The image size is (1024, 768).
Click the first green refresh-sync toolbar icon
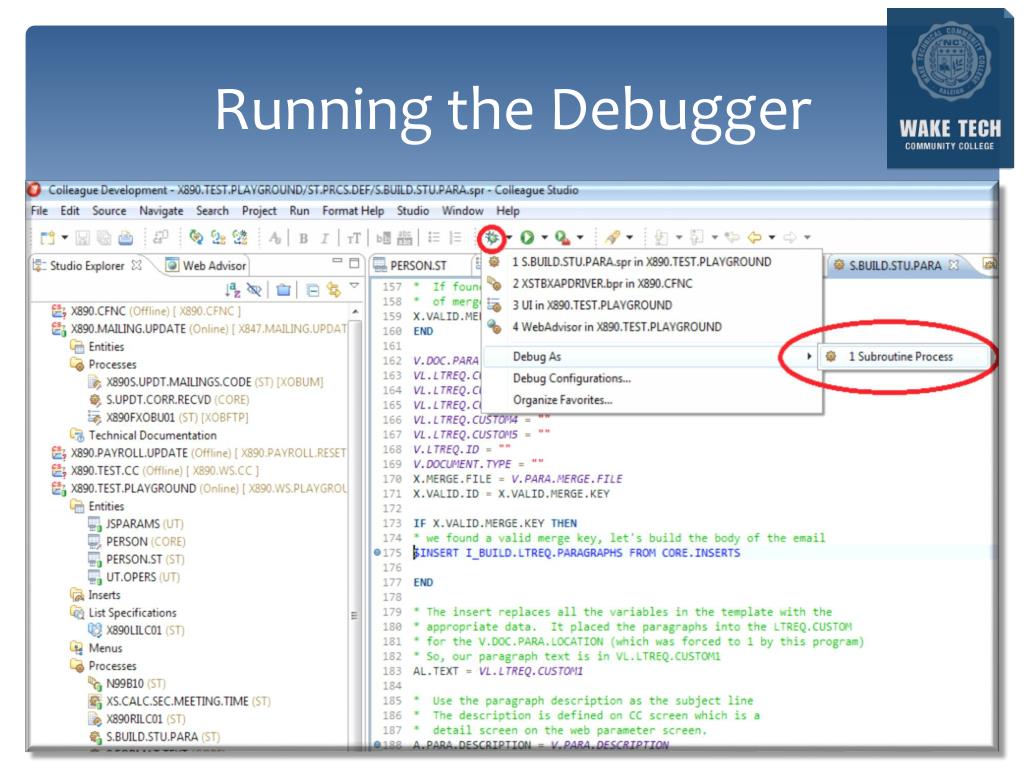tap(196, 238)
